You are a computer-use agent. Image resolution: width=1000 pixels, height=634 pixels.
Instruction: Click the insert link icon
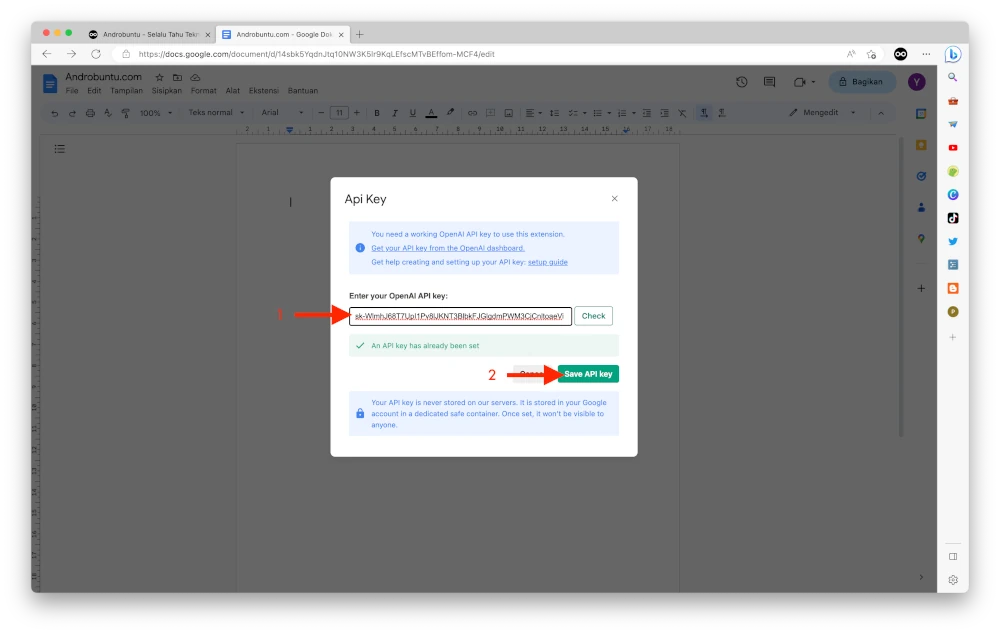(471, 112)
